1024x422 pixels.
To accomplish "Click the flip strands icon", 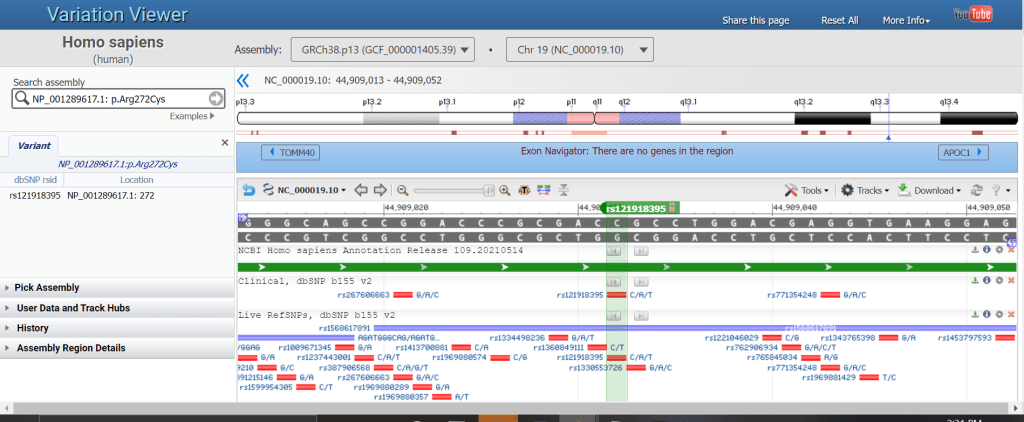I will point(543,190).
